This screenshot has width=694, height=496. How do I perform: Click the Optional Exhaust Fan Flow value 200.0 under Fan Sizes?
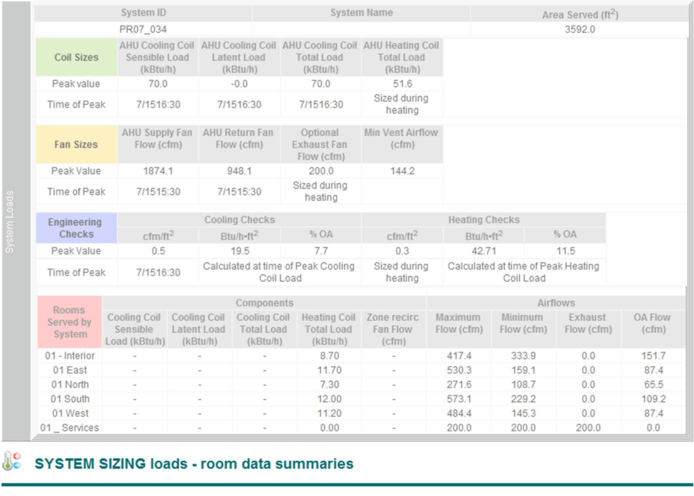[x=321, y=171]
